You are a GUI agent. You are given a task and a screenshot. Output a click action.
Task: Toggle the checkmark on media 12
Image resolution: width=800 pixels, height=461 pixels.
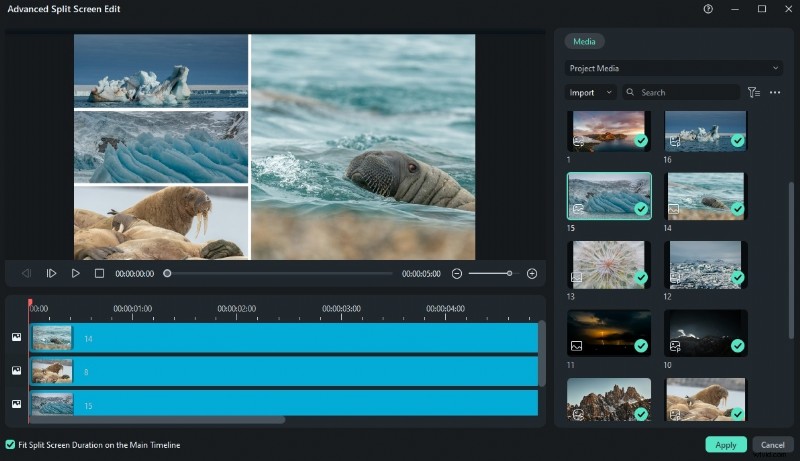pyautogui.click(x=737, y=277)
